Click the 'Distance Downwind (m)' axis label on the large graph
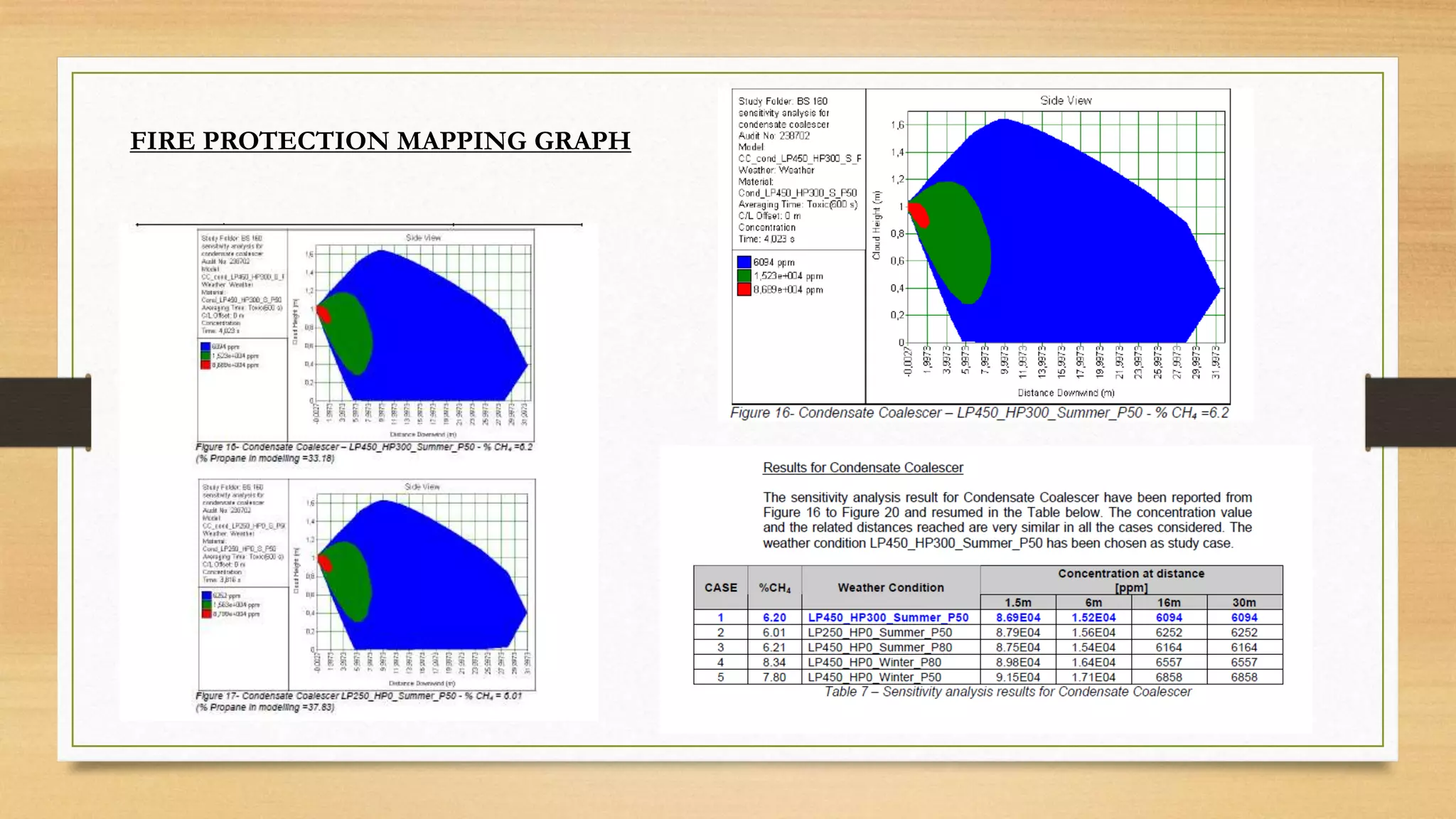 [x=1066, y=393]
